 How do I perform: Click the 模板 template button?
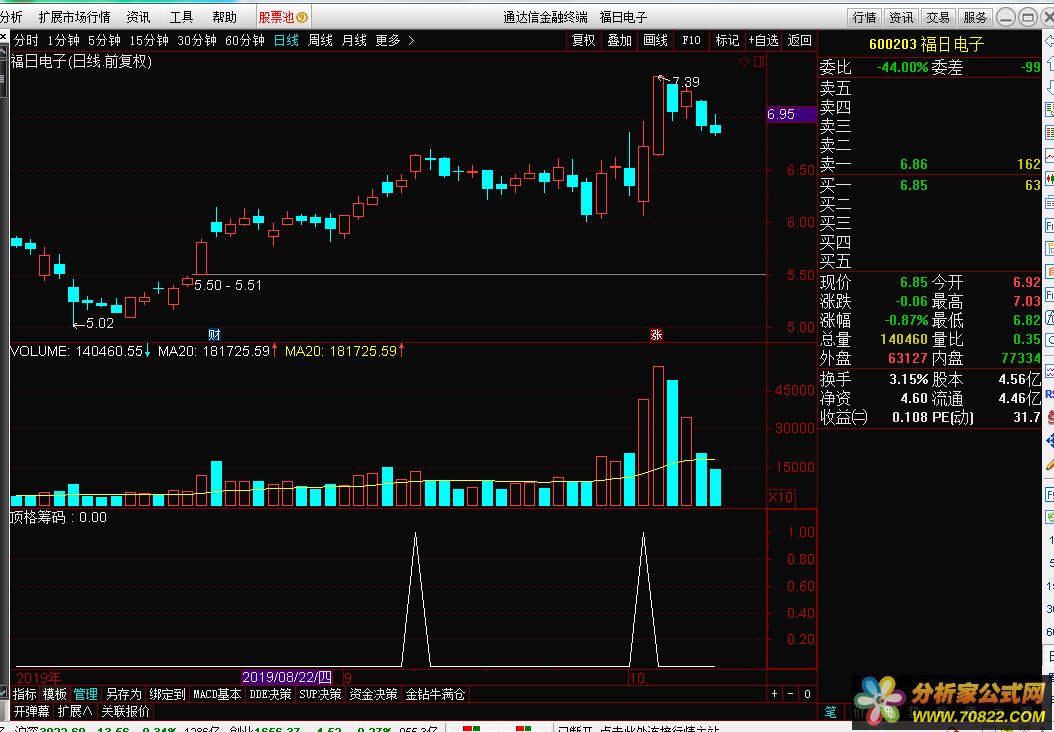pos(55,694)
